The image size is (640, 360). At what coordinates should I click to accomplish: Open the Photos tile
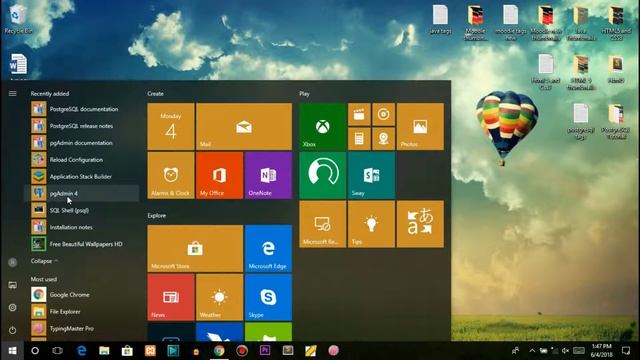(x=420, y=127)
